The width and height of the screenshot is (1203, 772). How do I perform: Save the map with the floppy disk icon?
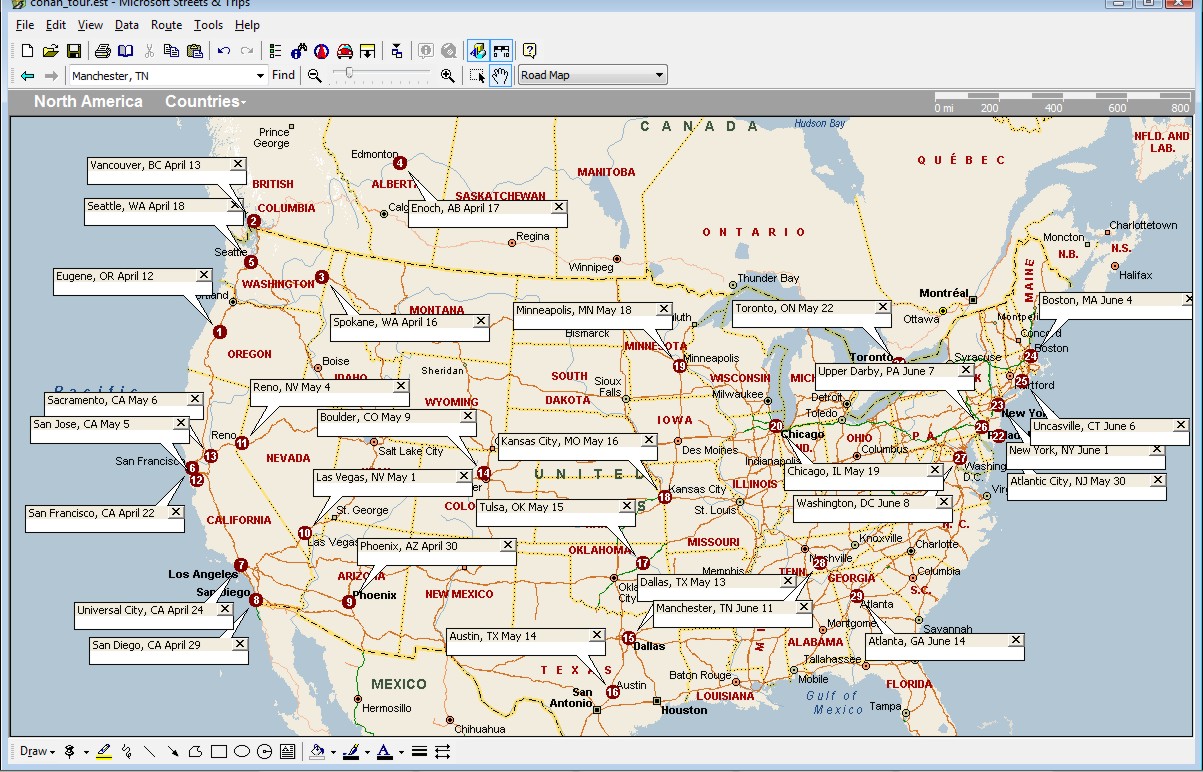point(73,50)
